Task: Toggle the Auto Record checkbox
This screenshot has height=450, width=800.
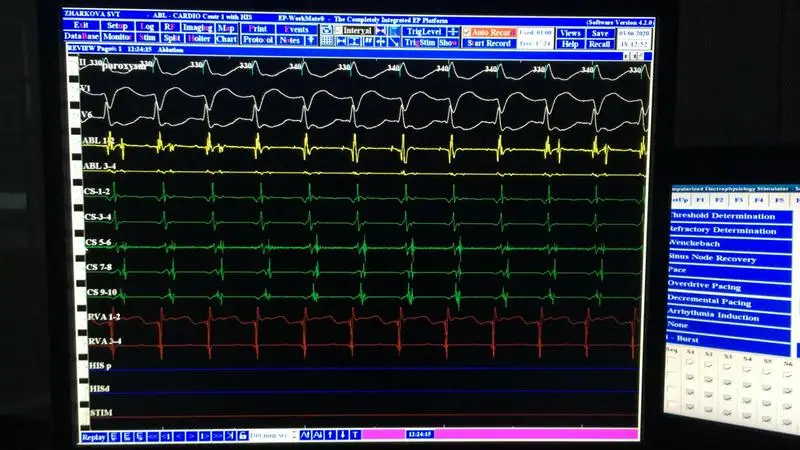Action: (467, 32)
